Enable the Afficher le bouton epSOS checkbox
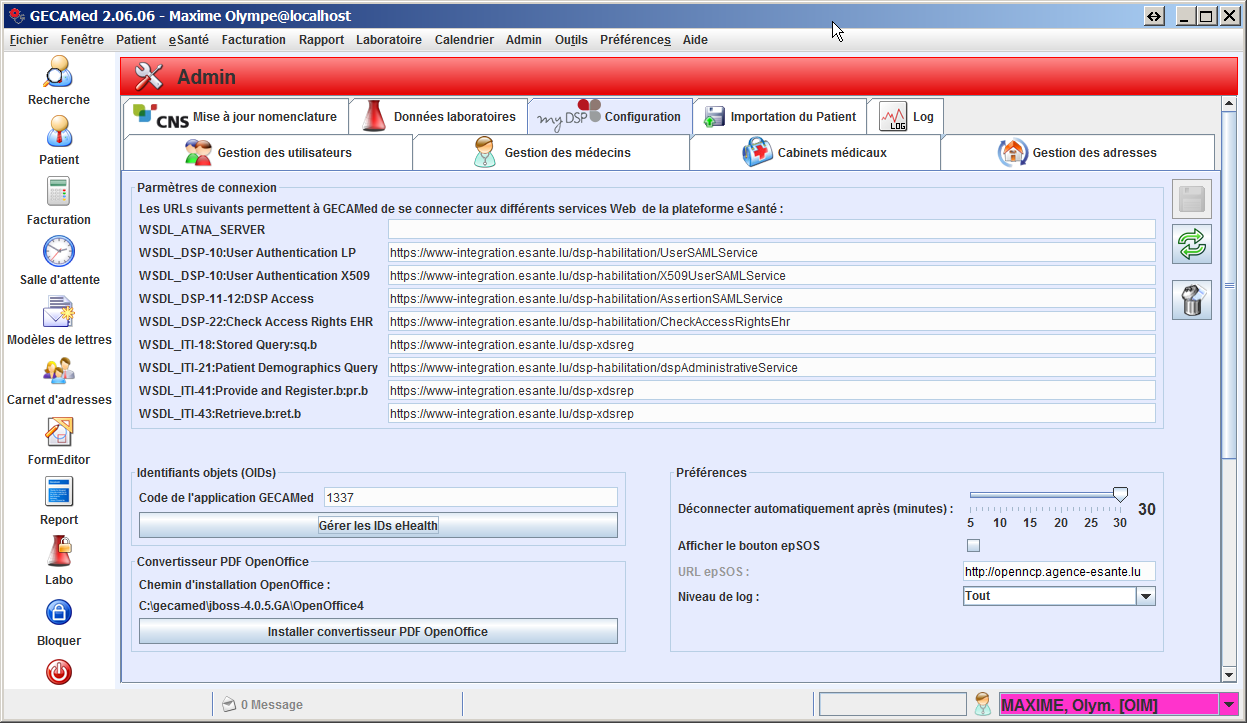Screen dimensions: 1247x723 click(x=973, y=546)
